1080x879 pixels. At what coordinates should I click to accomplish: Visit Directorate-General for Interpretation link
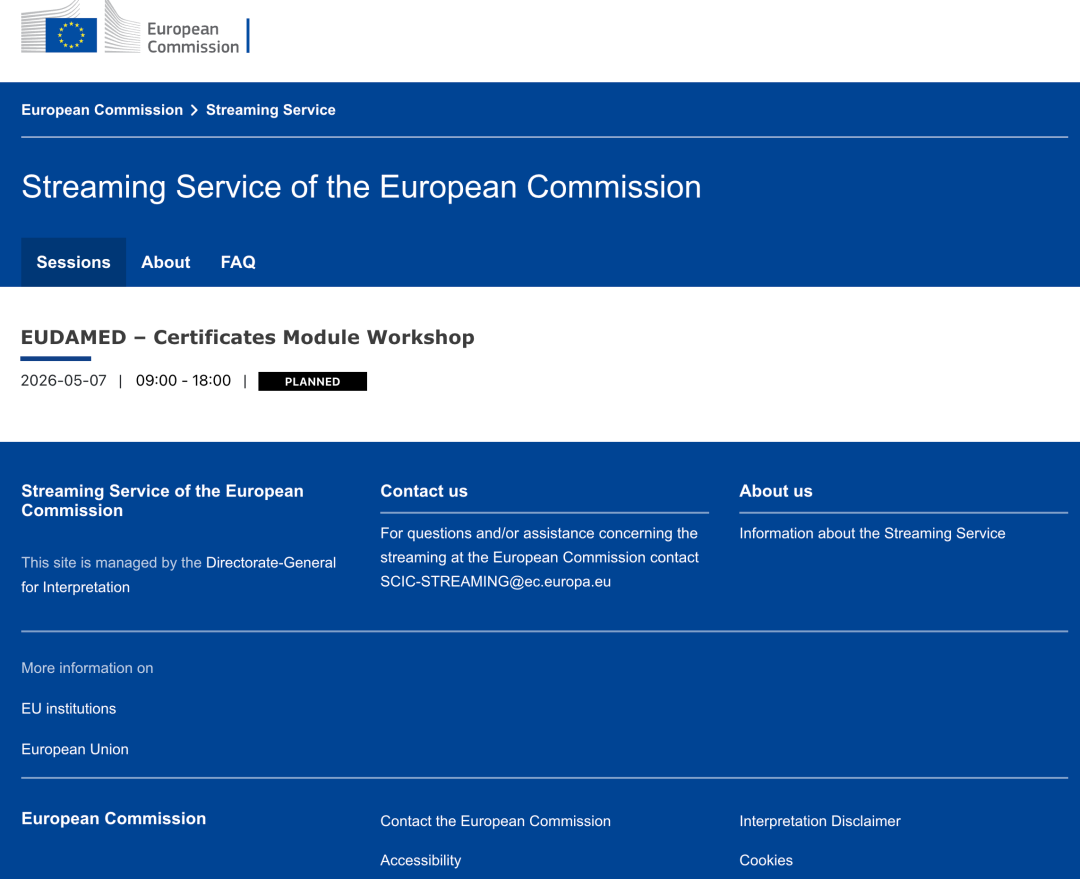pos(270,563)
